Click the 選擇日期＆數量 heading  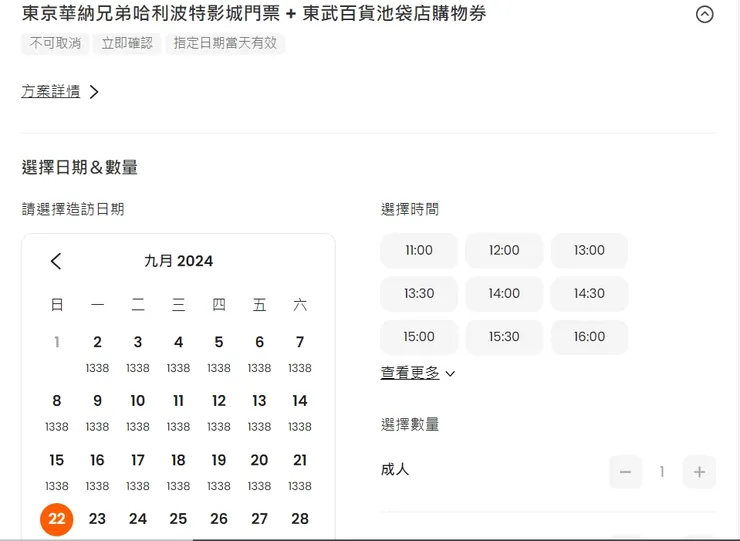(x=80, y=167)
